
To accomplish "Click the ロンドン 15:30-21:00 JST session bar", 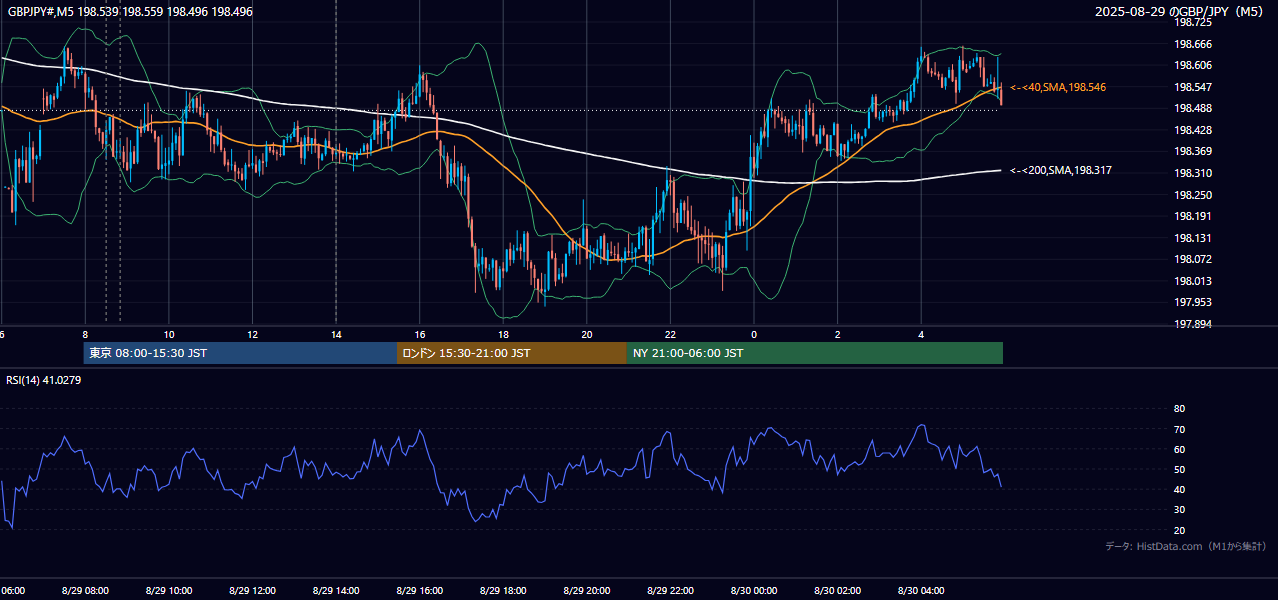I will (512, 353).
